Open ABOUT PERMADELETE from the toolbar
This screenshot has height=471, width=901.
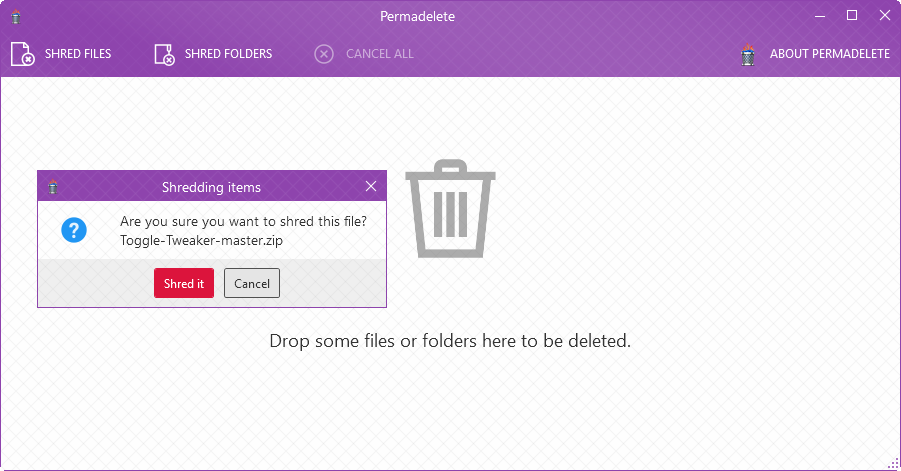click(830, 54)
